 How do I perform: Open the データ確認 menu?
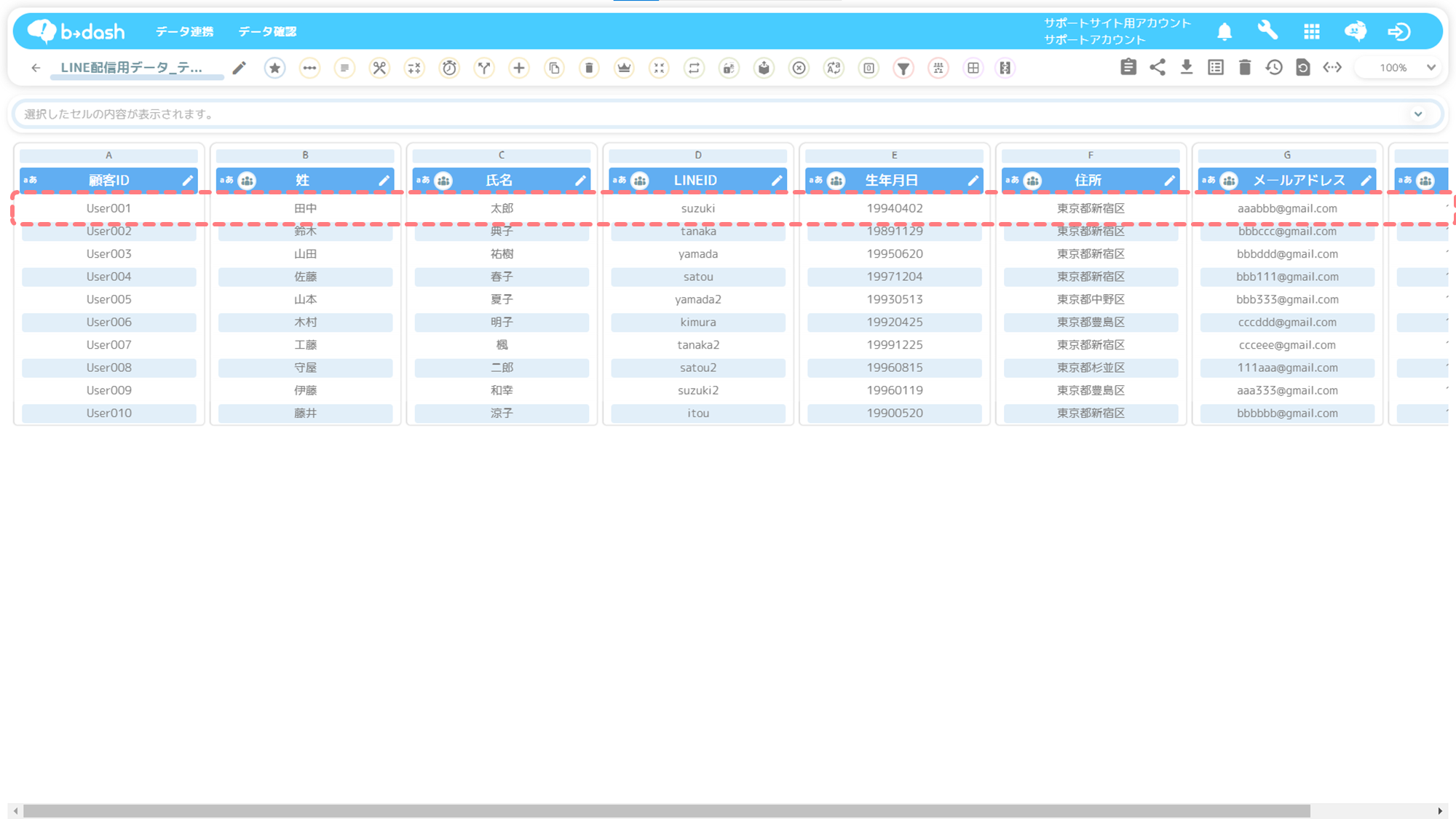(267, 31)
